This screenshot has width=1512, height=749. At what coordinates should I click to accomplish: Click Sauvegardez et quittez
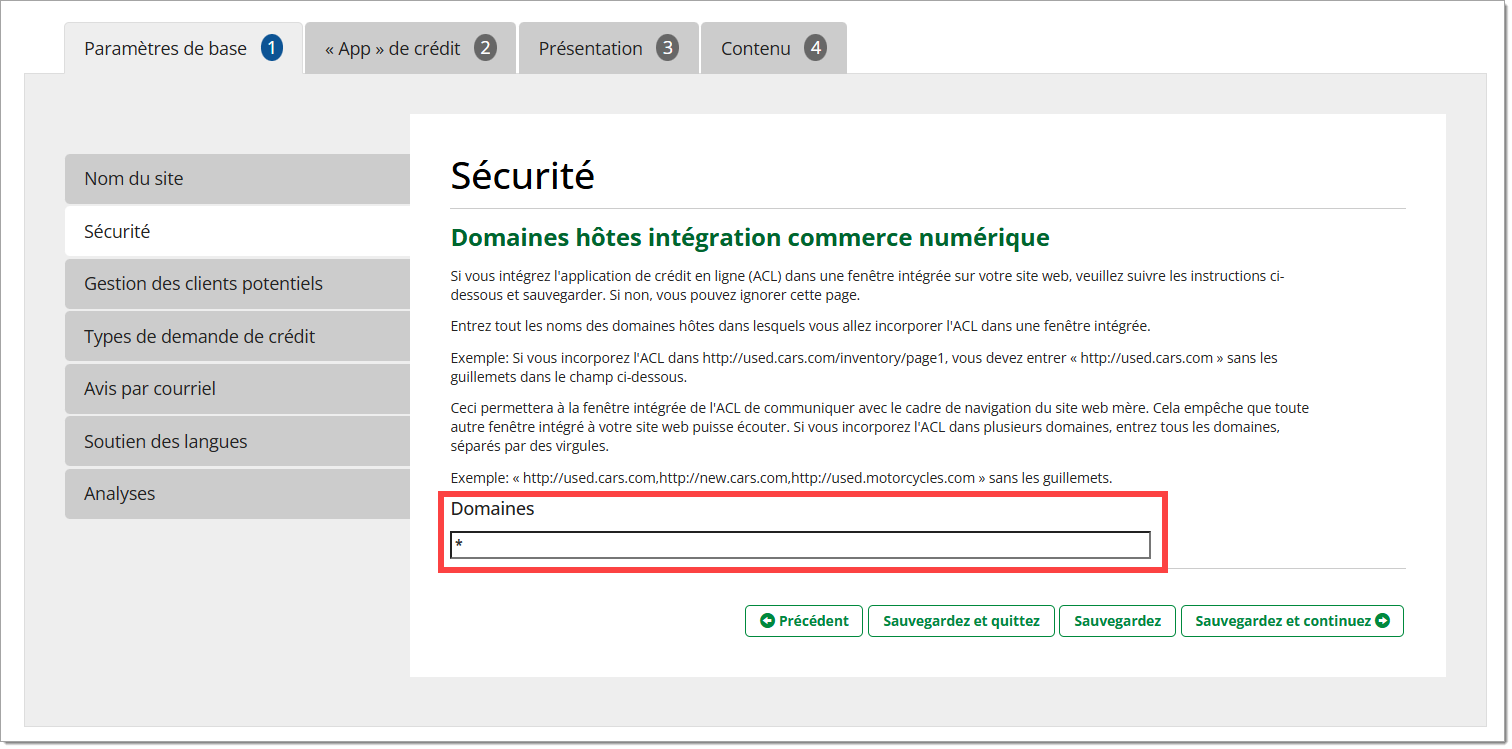point(961,621)
